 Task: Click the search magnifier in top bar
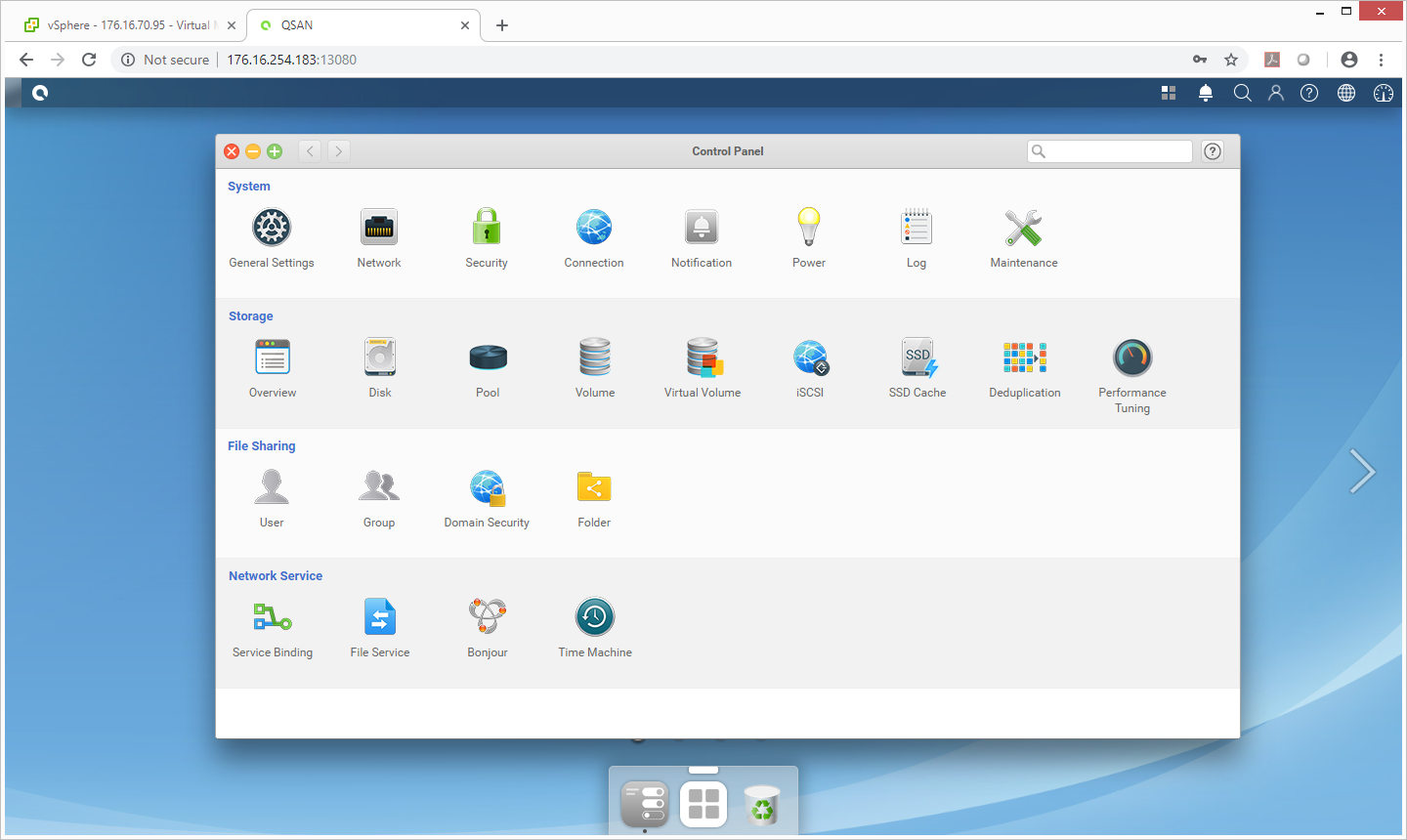pyautogui.click(x=1242, y=93)
